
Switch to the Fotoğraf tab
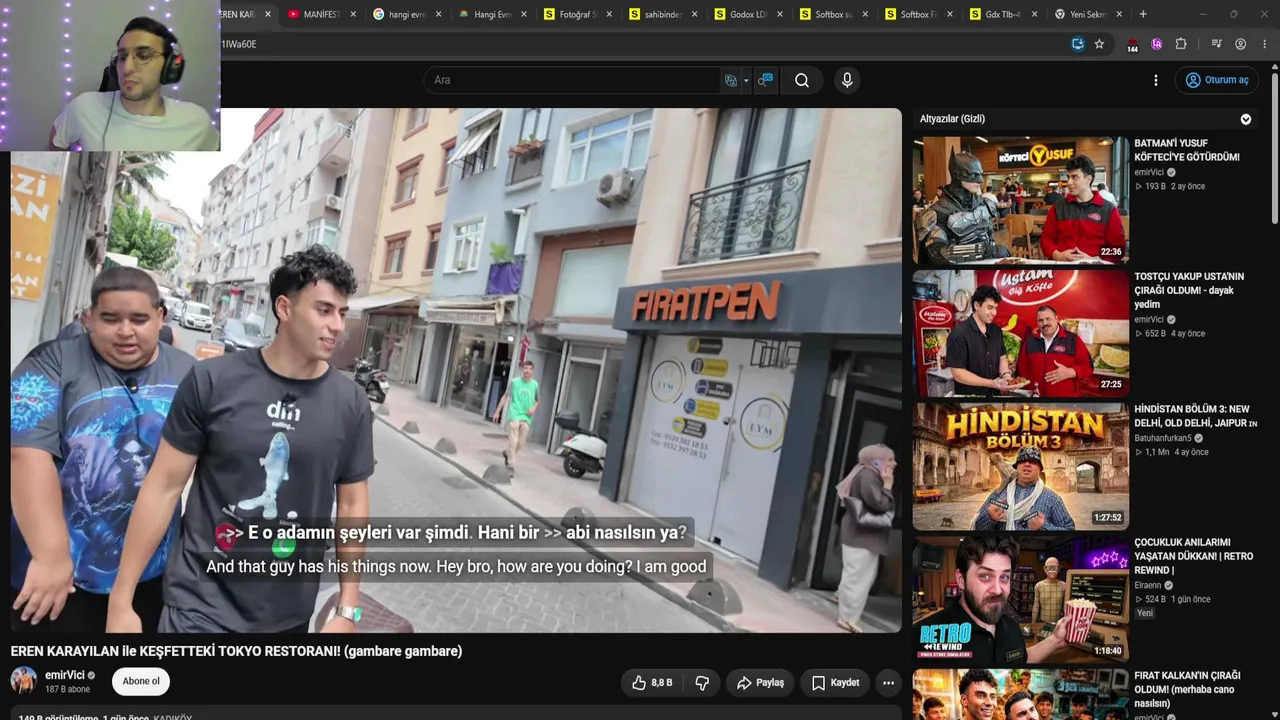pos(577,15)
